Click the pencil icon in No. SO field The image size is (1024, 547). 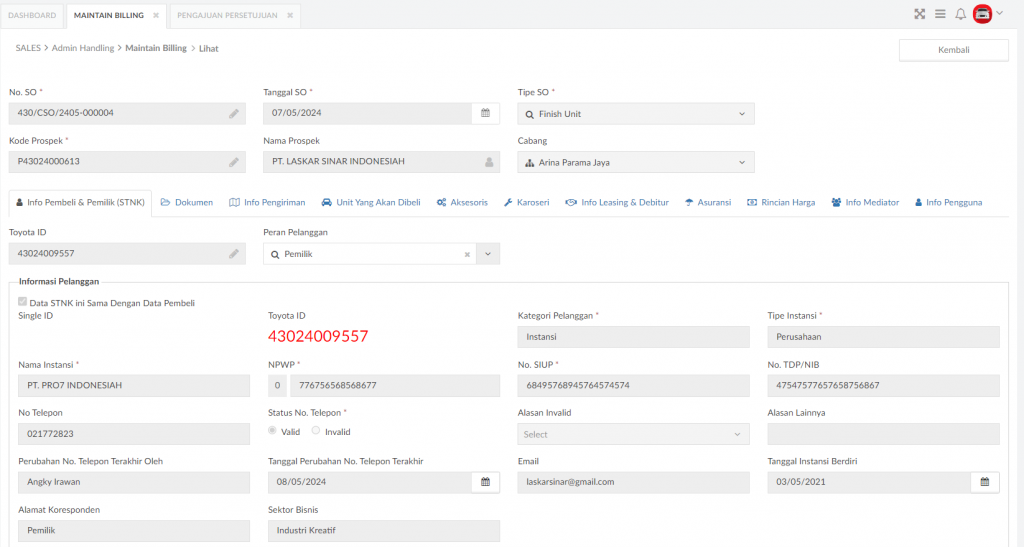(x=234, y=114)
